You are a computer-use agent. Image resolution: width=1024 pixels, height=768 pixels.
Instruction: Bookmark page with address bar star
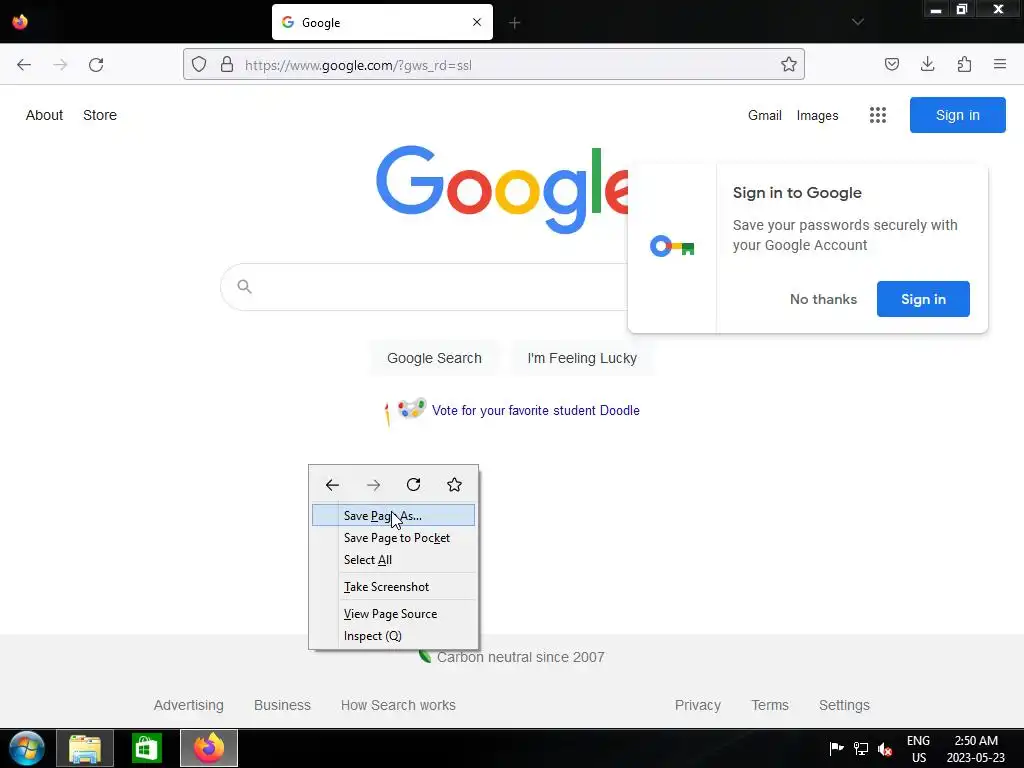point(789,65)
